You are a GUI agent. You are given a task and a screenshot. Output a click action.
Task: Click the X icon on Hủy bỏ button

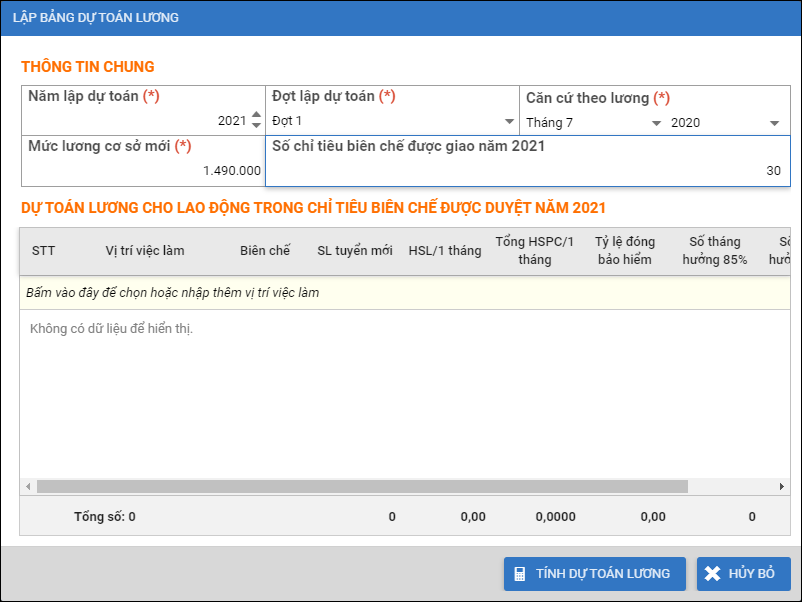point(713,574)
